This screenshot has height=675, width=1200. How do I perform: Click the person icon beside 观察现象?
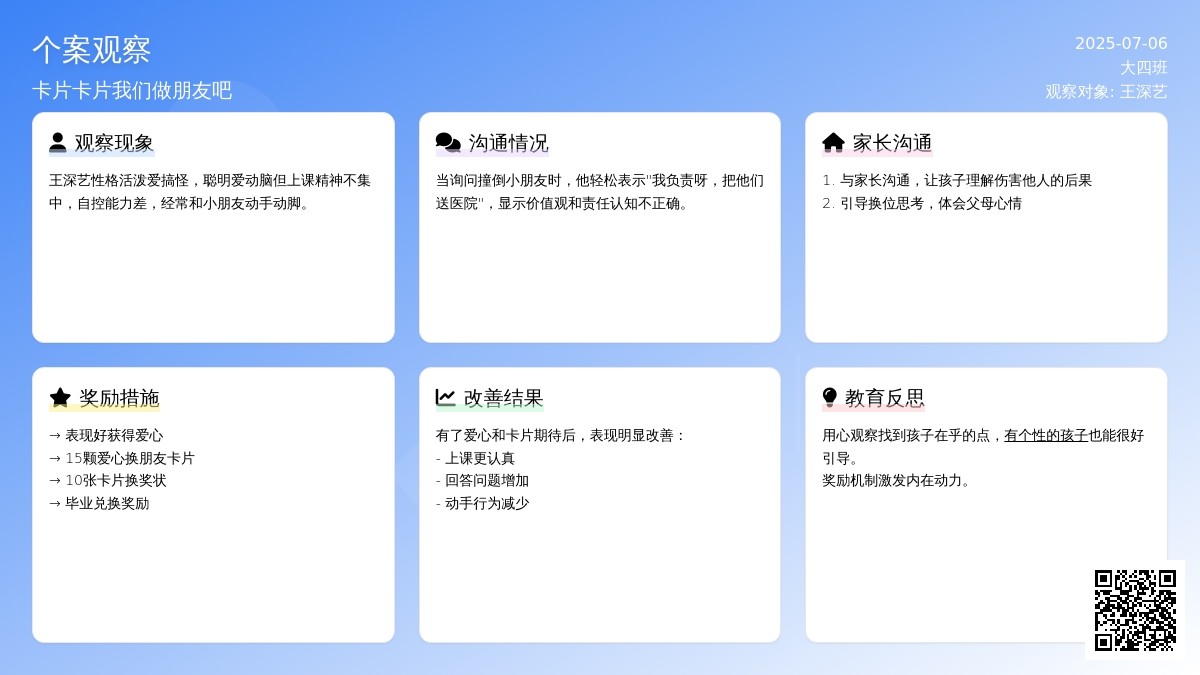point(58,143)
